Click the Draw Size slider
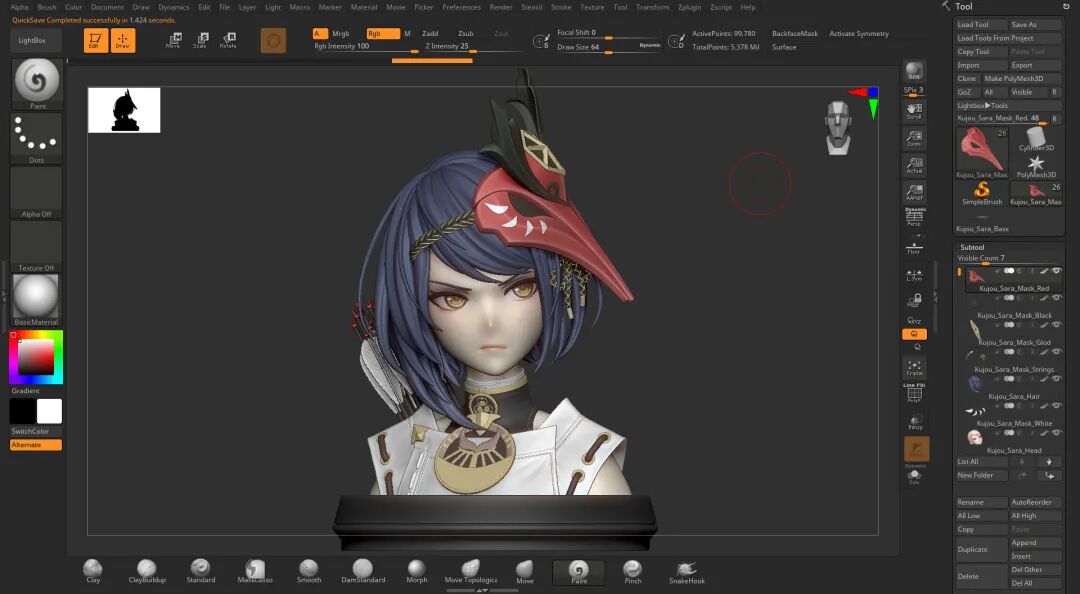 (607, 47)
